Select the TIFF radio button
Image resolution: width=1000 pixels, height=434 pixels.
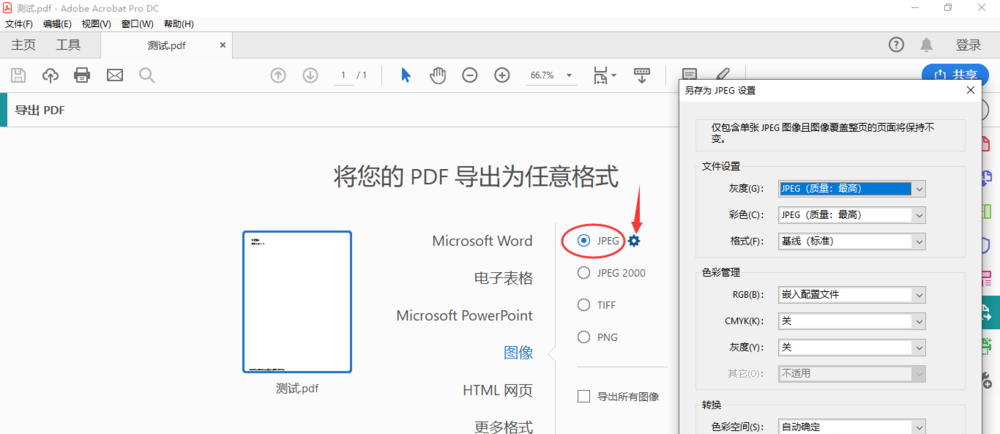[x=583, y=305]
